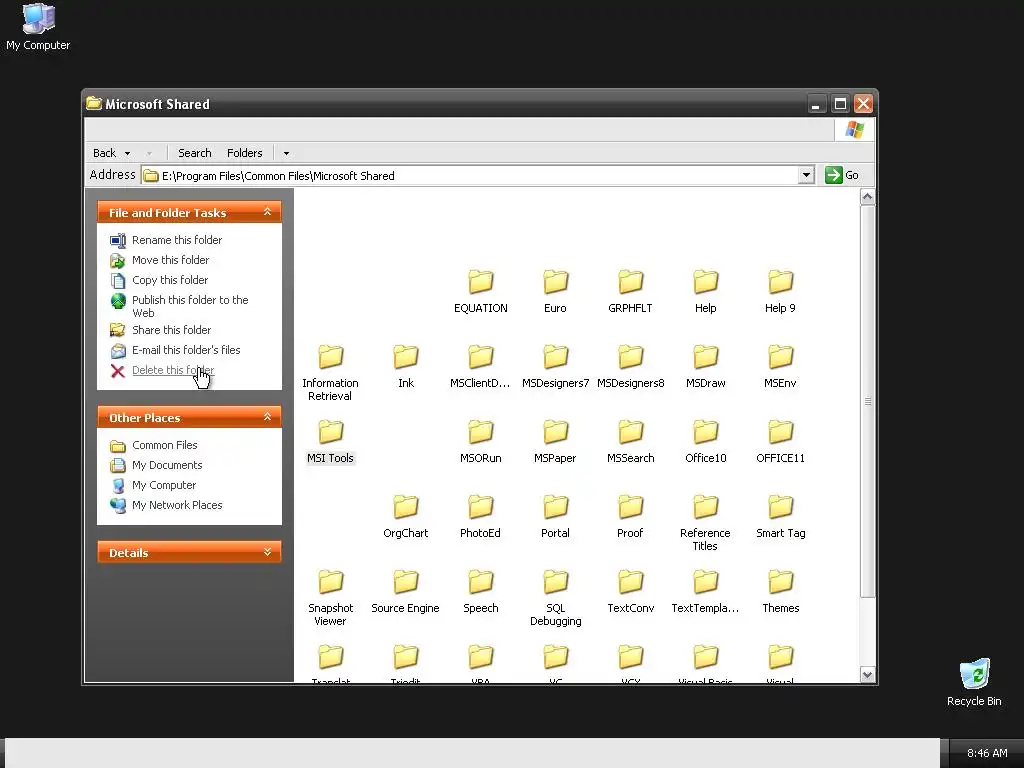Click the scroll up arrow
1024x768 pixels.
(867, 197)
